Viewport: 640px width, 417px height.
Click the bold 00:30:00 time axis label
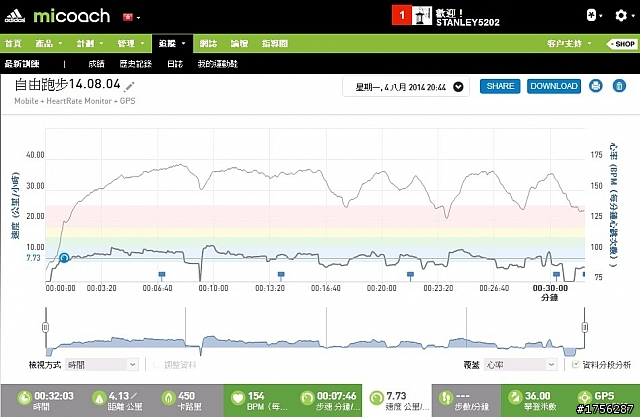pyautogui.click(x=550, y=288)
